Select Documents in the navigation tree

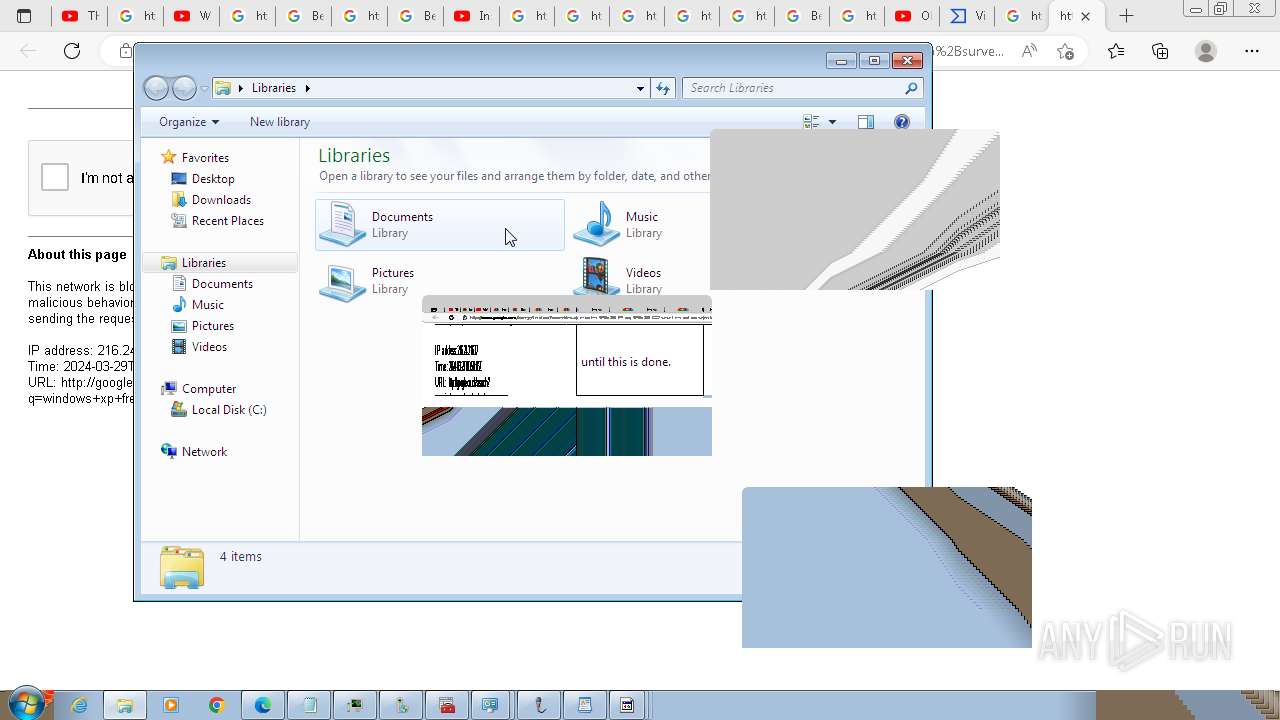point(222,284)
